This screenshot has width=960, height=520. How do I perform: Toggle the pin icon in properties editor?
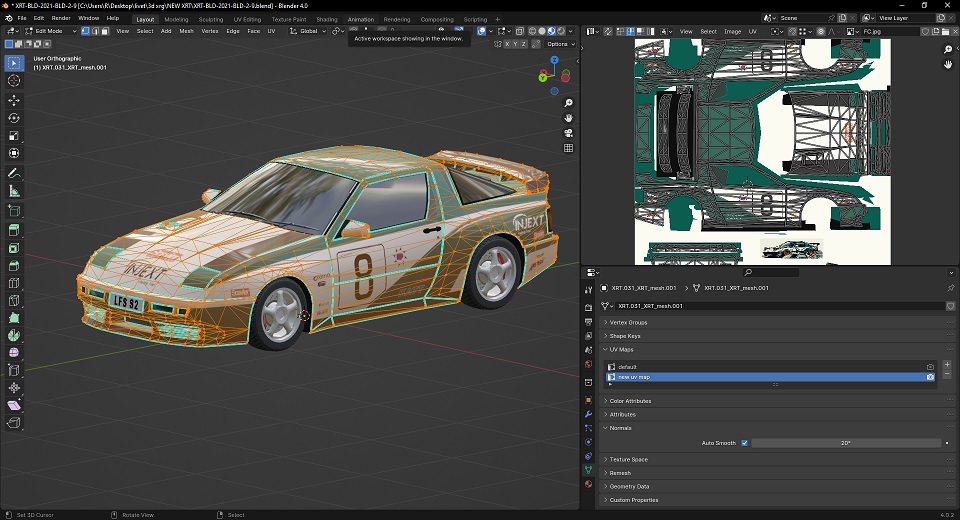click(x=950, y=288)
